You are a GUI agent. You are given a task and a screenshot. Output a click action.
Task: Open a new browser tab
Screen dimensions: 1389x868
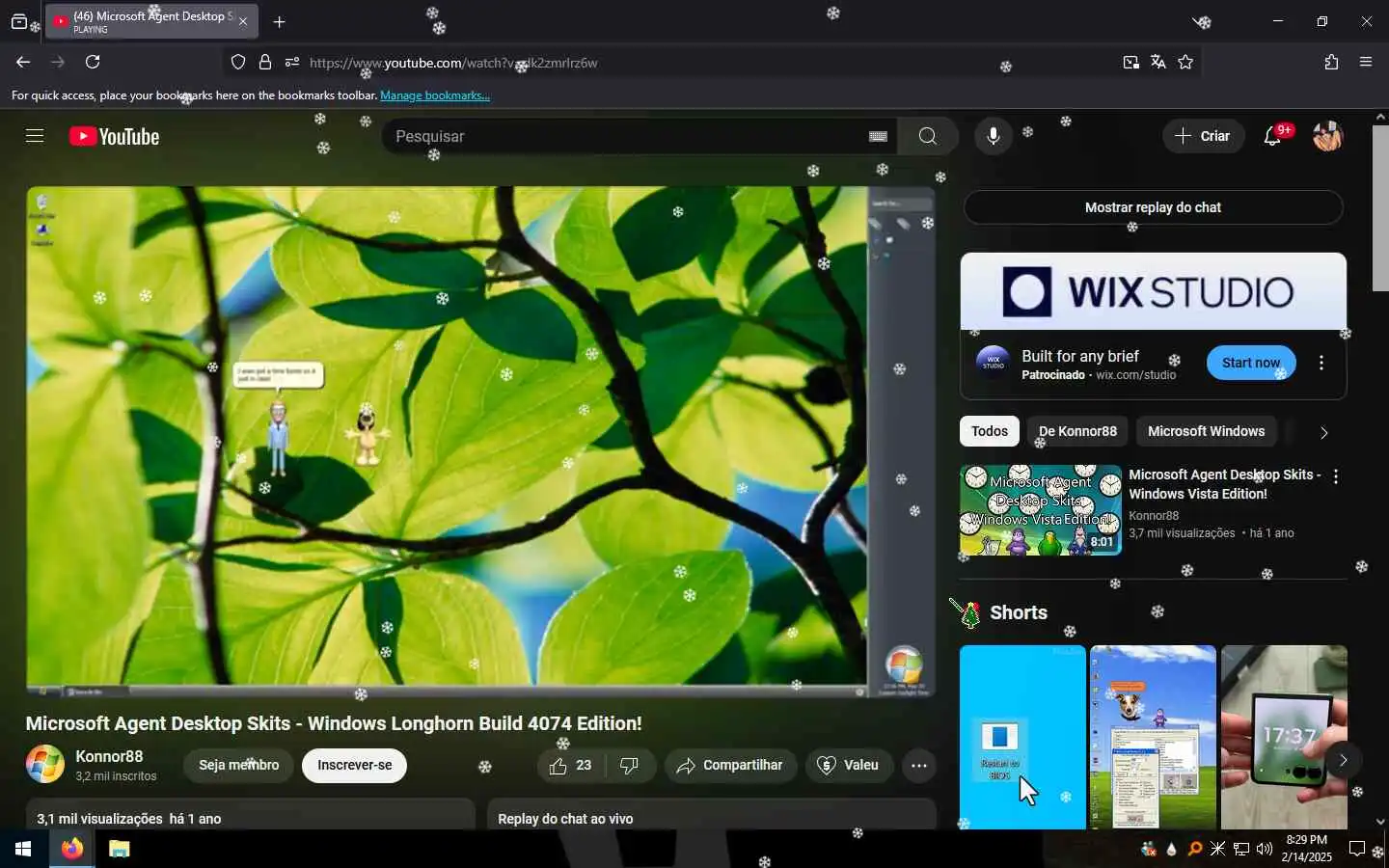[x=279, y=21]
